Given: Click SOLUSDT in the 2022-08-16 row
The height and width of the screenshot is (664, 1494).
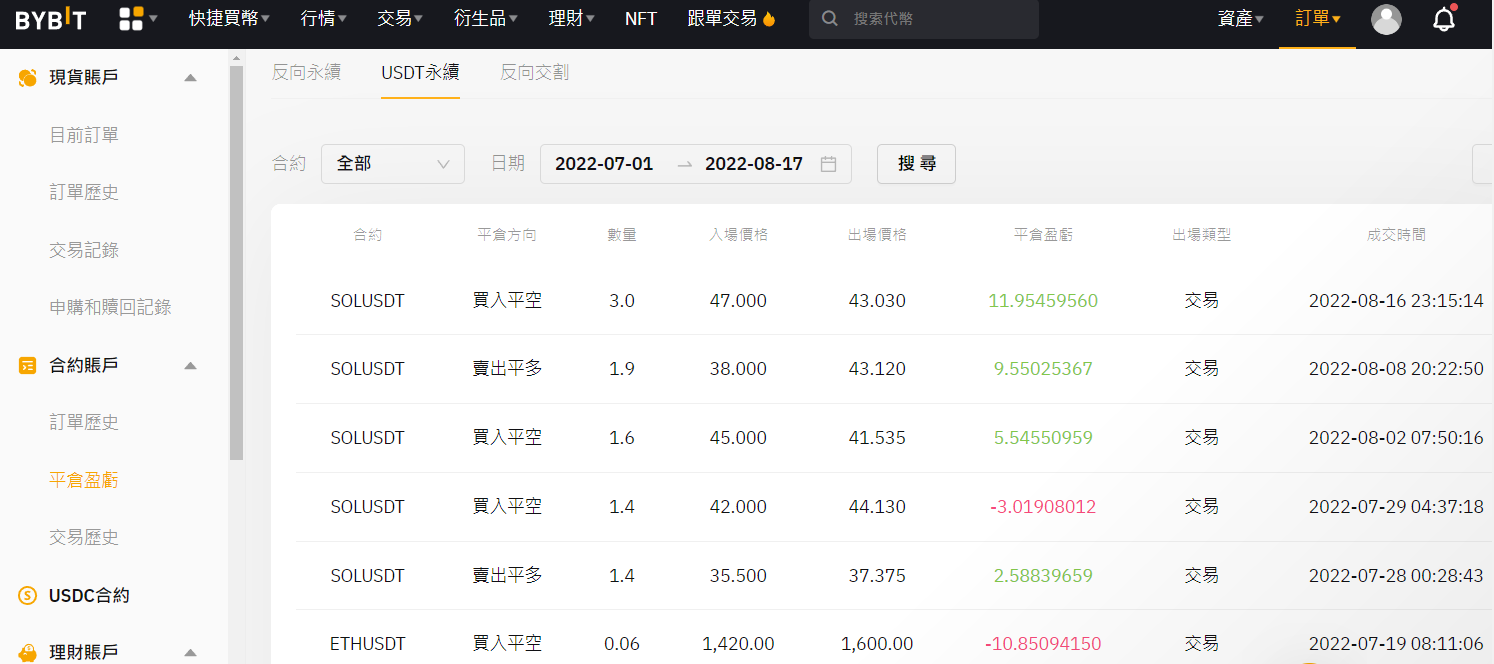Looking at the screenshot, I should 367,300.
